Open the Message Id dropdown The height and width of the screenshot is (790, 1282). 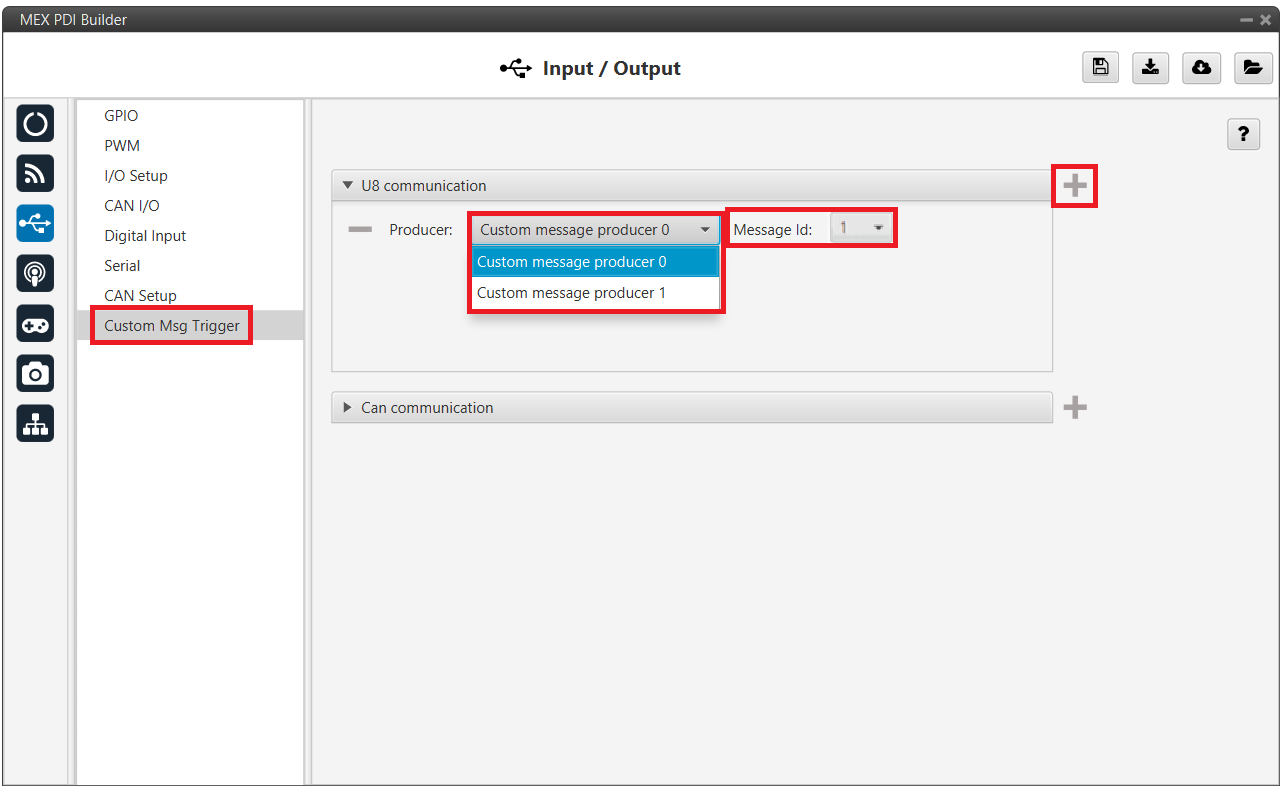point(861,229)
